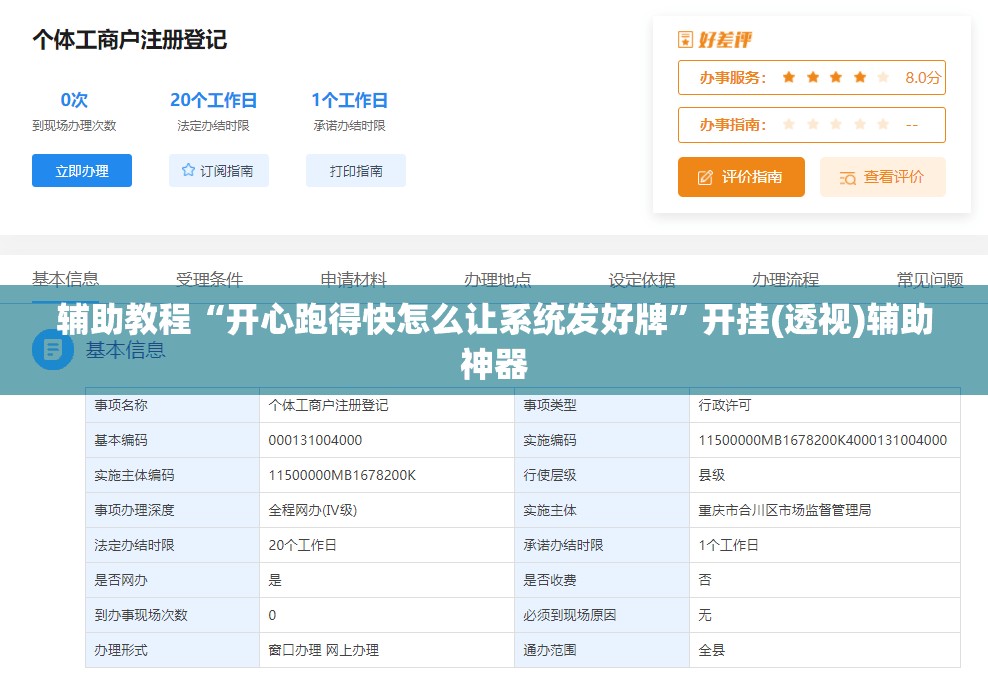Click the 行政许可 value cell
Image resolution: width=988 pixels, height=681 pixels.
coord(825,405)
